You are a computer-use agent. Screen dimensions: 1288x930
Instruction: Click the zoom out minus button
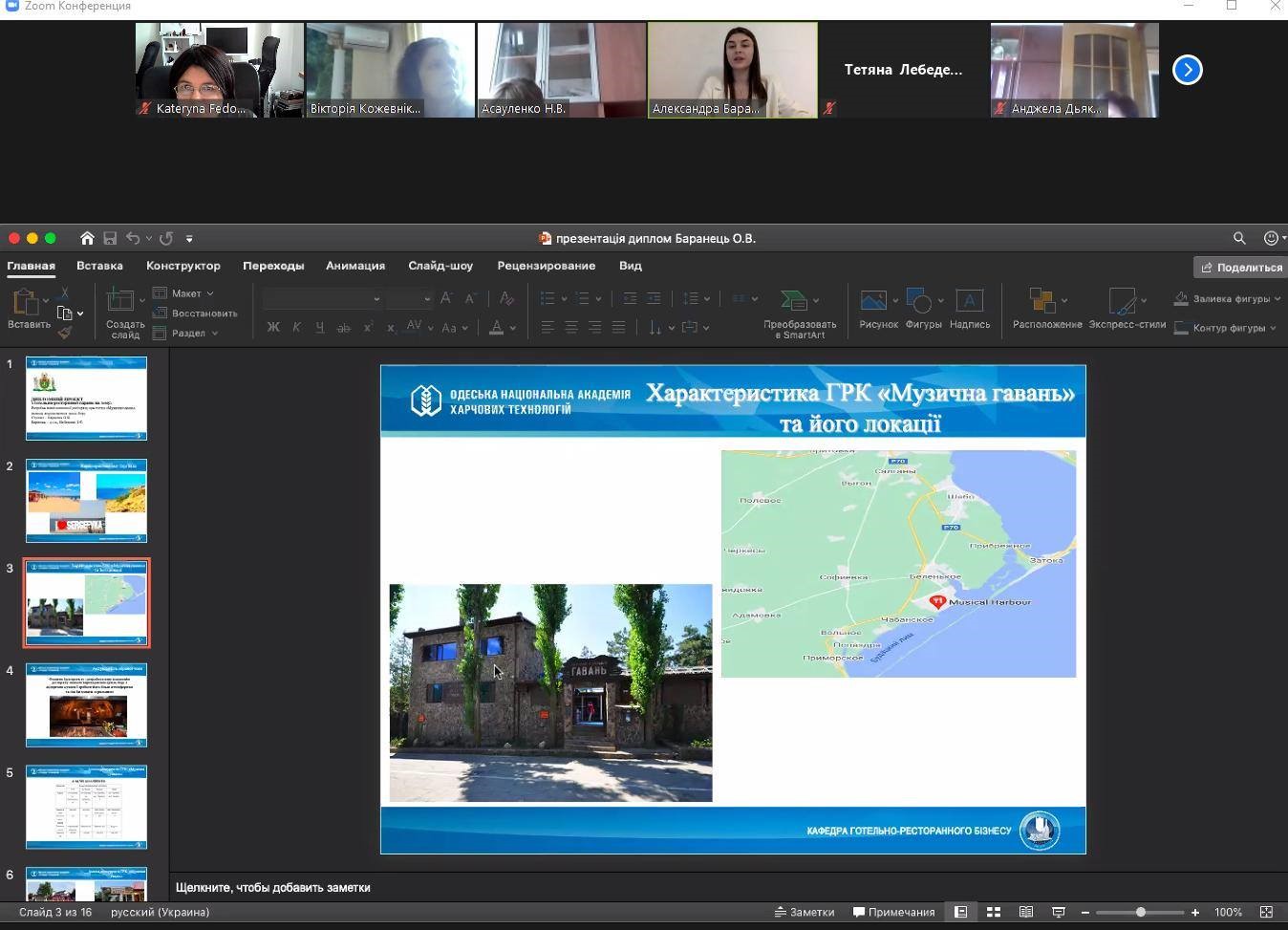tap(1084, 912)
